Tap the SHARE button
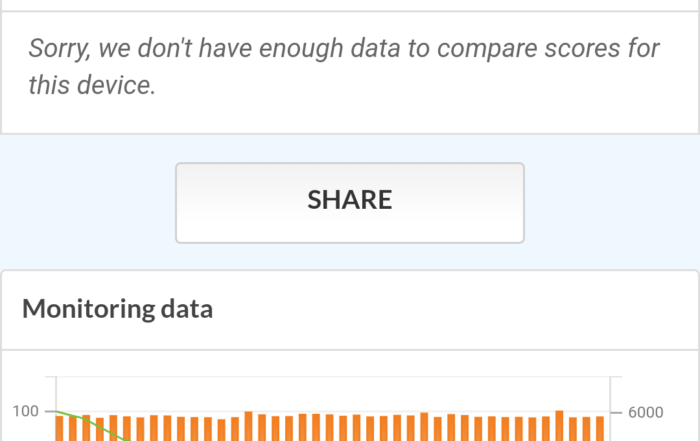This screenshot has height=441, width=700. pyautogui.click(x=350, y=202)
